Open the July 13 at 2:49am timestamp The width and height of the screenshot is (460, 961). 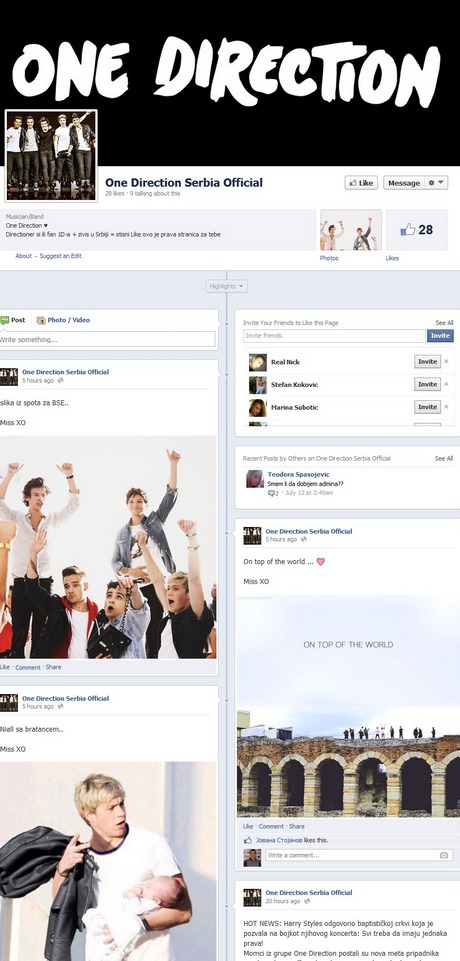(309, 493)
